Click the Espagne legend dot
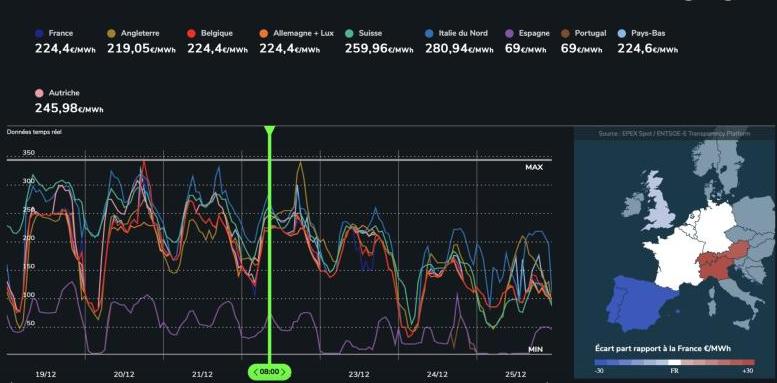The height and width of the screenshot is (383, 777). pos(509,34)
